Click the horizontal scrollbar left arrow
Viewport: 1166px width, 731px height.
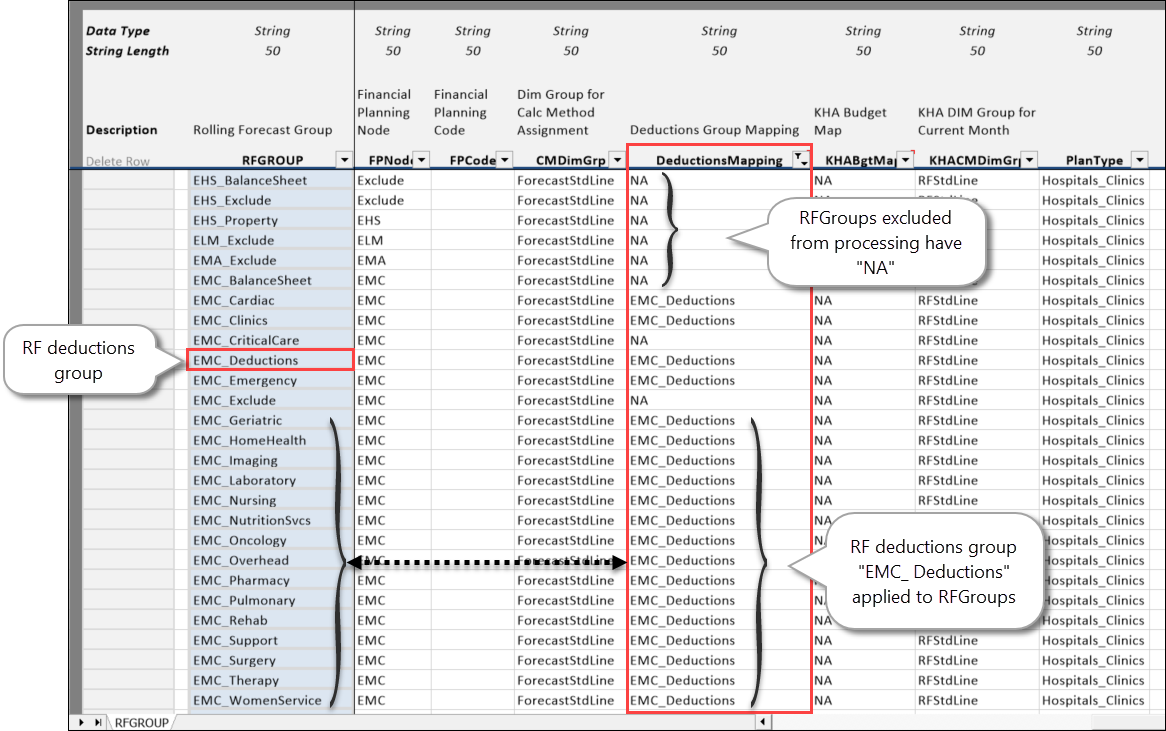pyautogui.click(x=763, y=721)
